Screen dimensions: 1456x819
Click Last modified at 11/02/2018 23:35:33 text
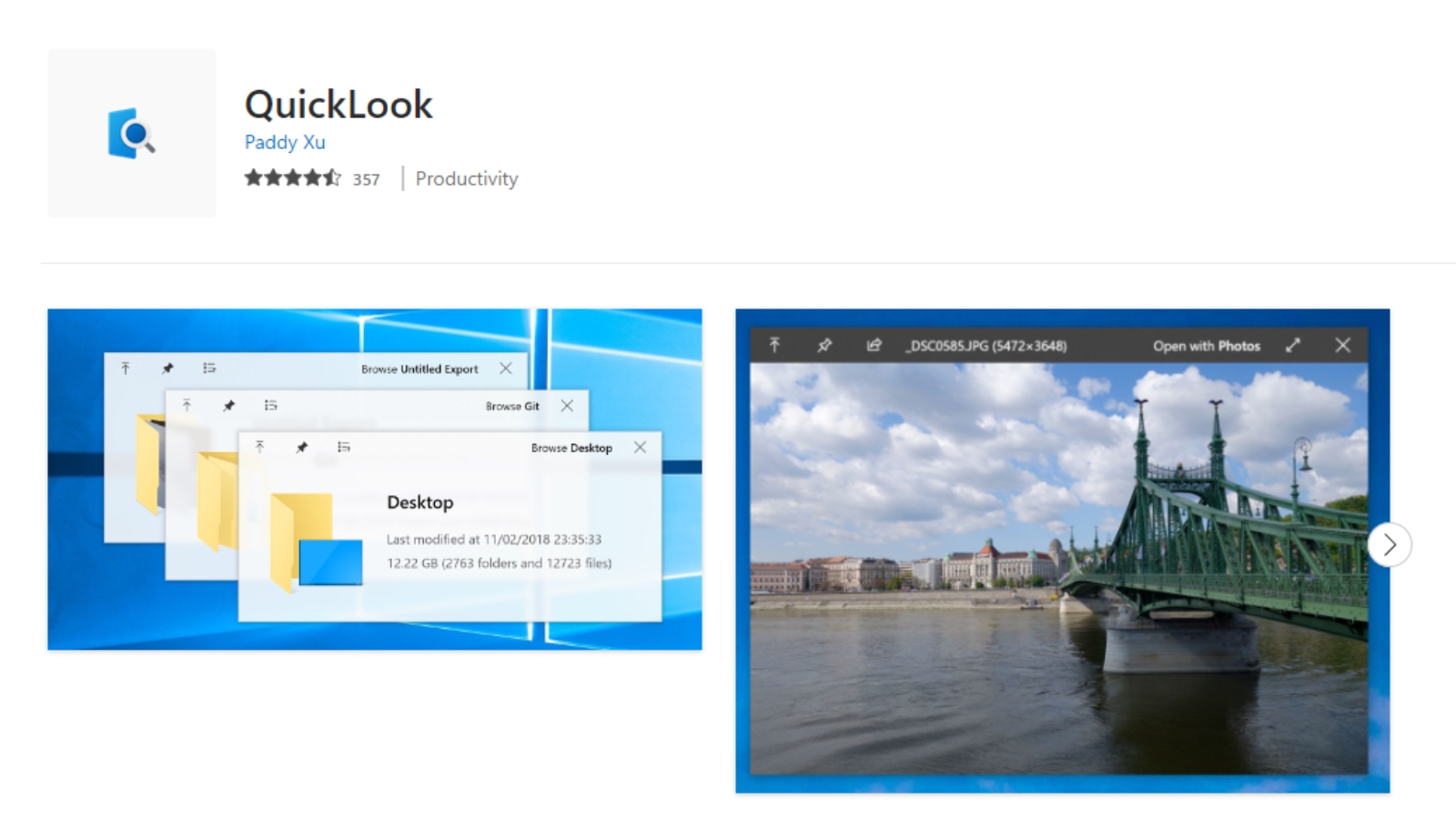tap(494, 540)
